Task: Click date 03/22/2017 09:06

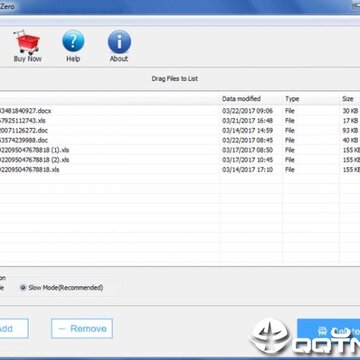Action: 247,111
